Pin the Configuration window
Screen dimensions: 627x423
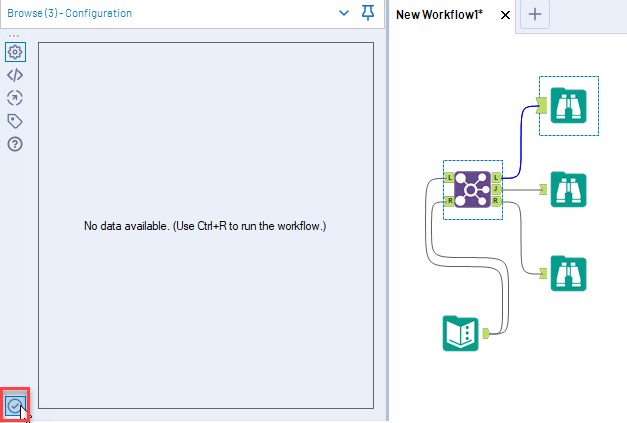point(368,13)
